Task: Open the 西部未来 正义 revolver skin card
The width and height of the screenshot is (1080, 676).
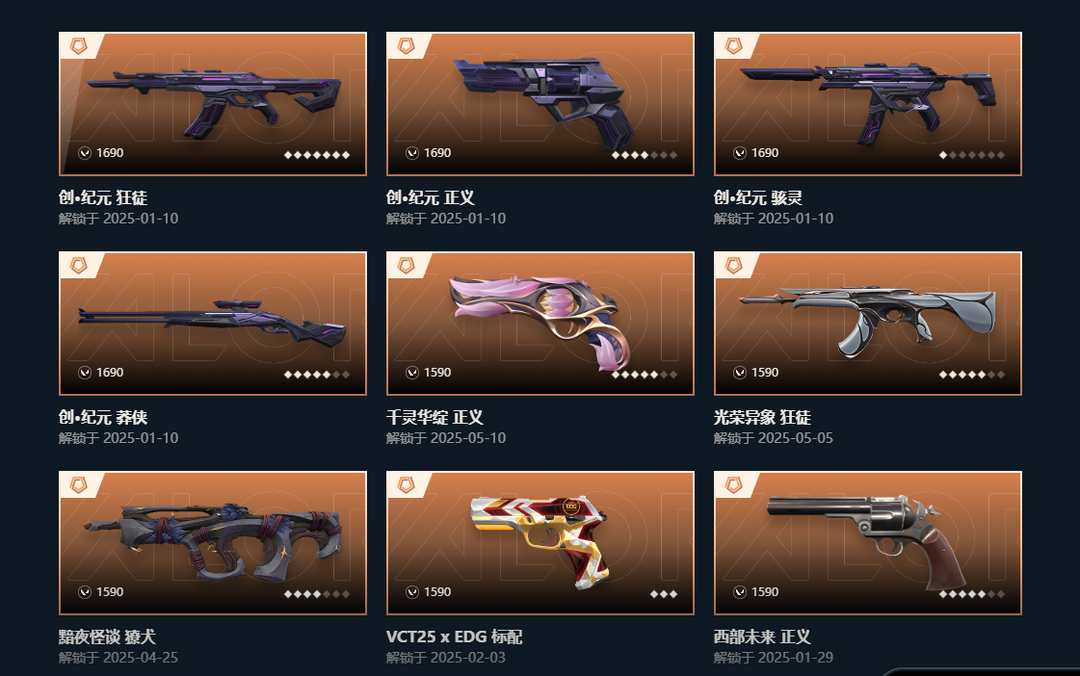Action: [868, 543]
